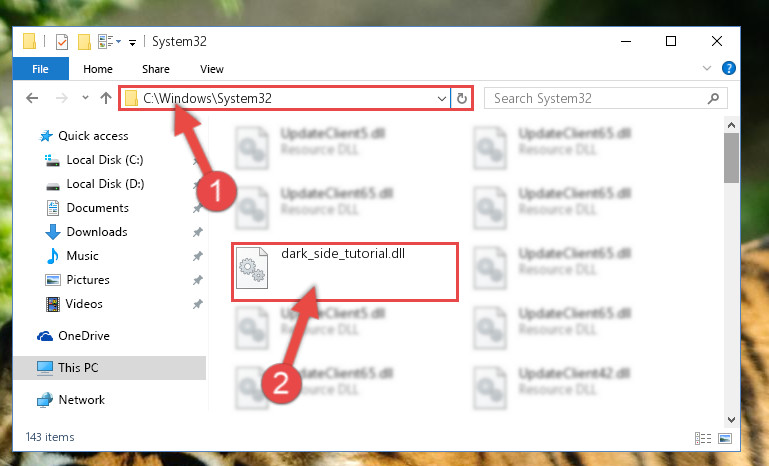Expand the address bar history dropdown
Image resolution: width=769 pixels, height=466 pixels.
[x=441, y=99]
